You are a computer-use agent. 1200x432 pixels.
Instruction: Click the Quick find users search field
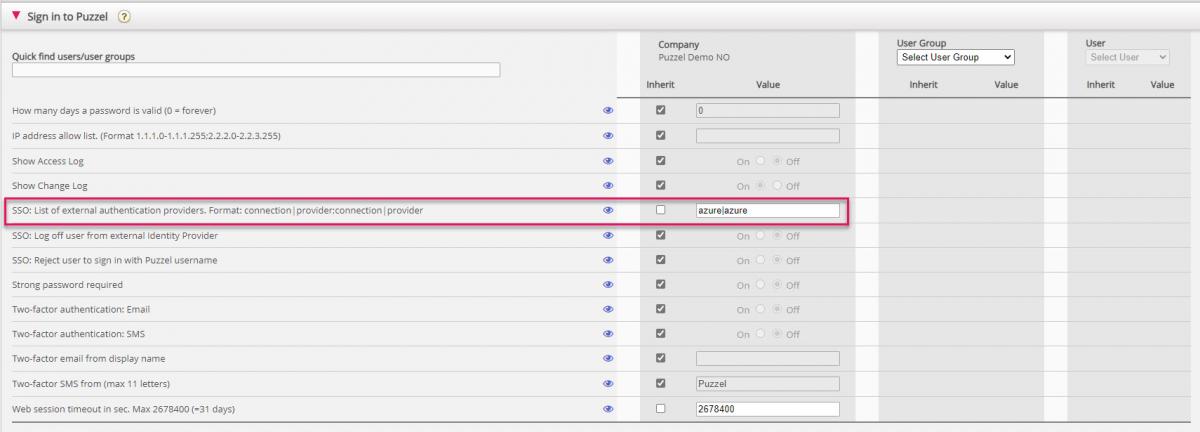256,70
